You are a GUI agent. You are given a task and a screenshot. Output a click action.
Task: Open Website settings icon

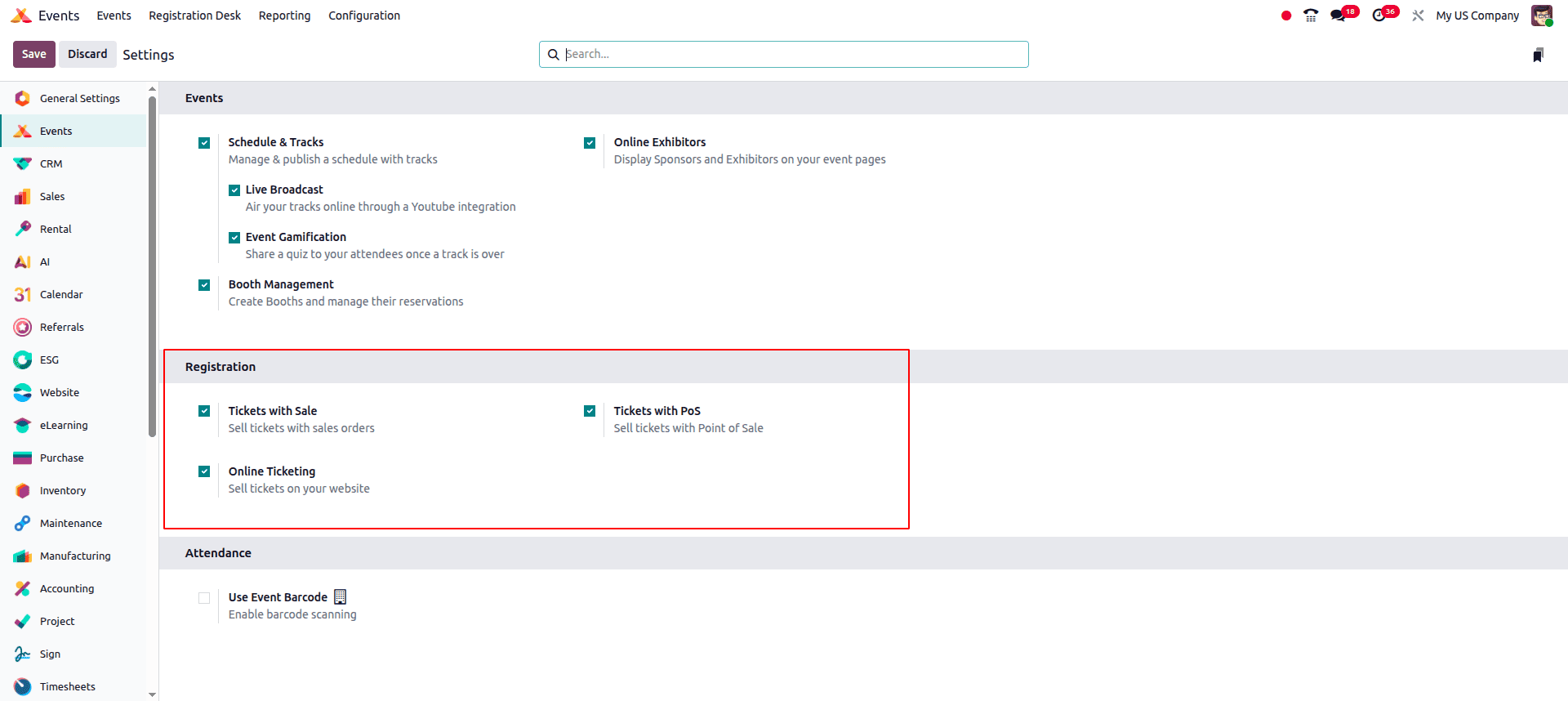[x=23, y=392]
